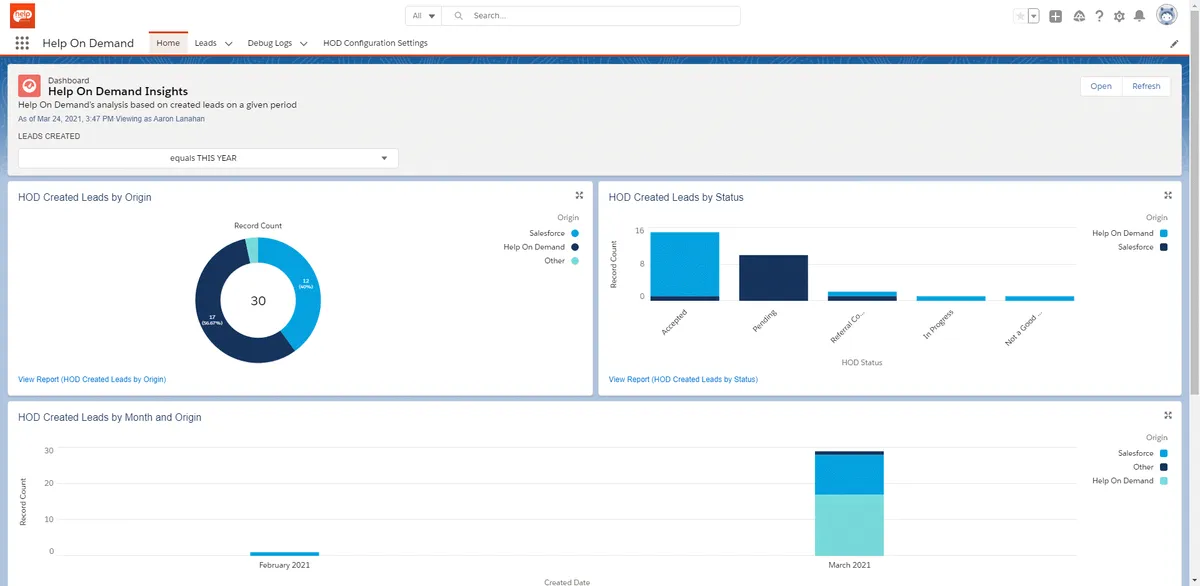Toggle Other legend in Month and Origin chart
1200x586 pixels.
tap(1164, 467)
